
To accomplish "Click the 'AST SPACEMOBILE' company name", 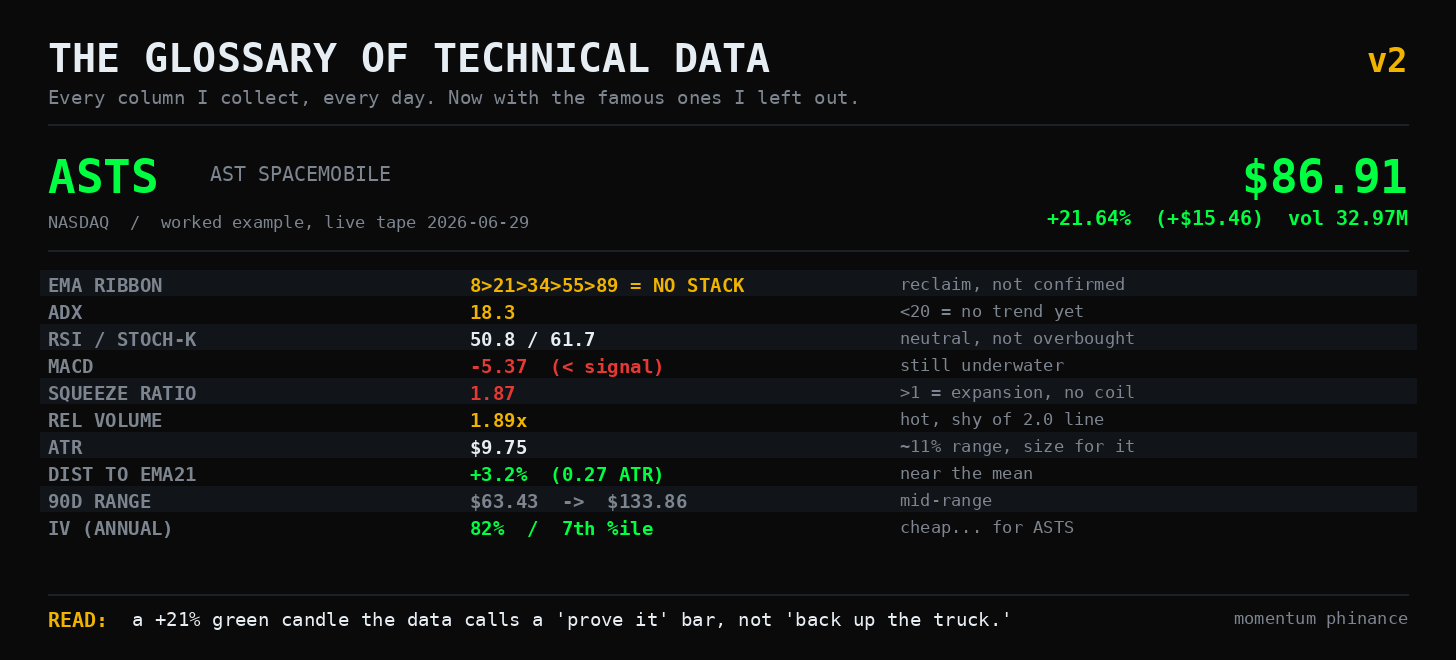I will coord(300,175).
